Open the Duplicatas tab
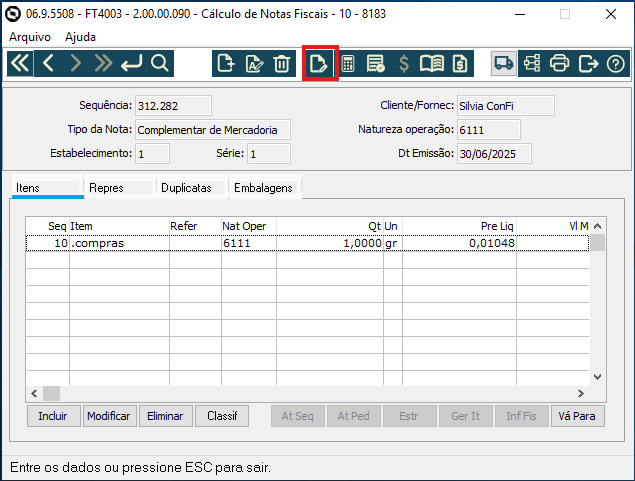 [192, 187]
